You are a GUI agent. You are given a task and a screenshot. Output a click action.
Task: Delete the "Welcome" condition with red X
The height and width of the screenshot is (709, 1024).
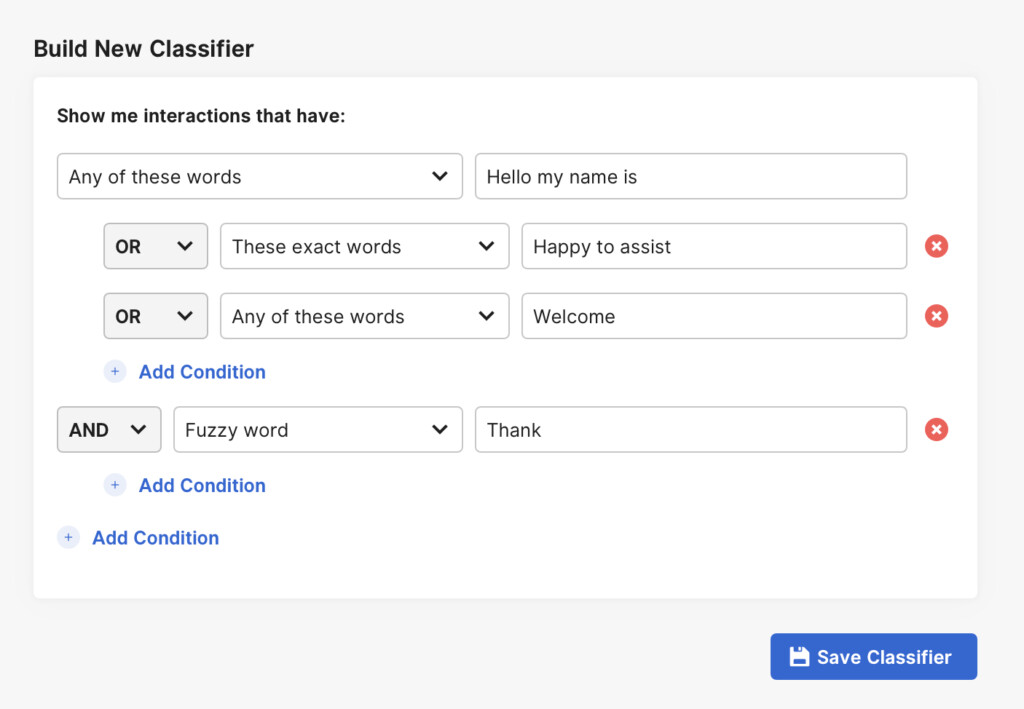coord(936,316)
